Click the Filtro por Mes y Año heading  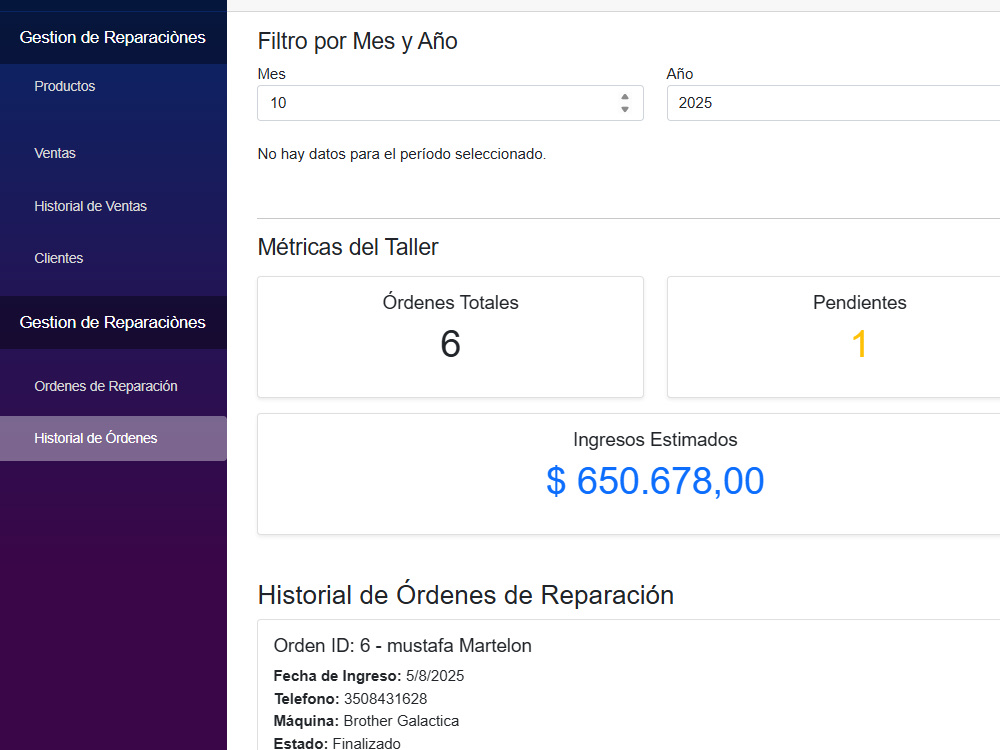tap(357, 41)
